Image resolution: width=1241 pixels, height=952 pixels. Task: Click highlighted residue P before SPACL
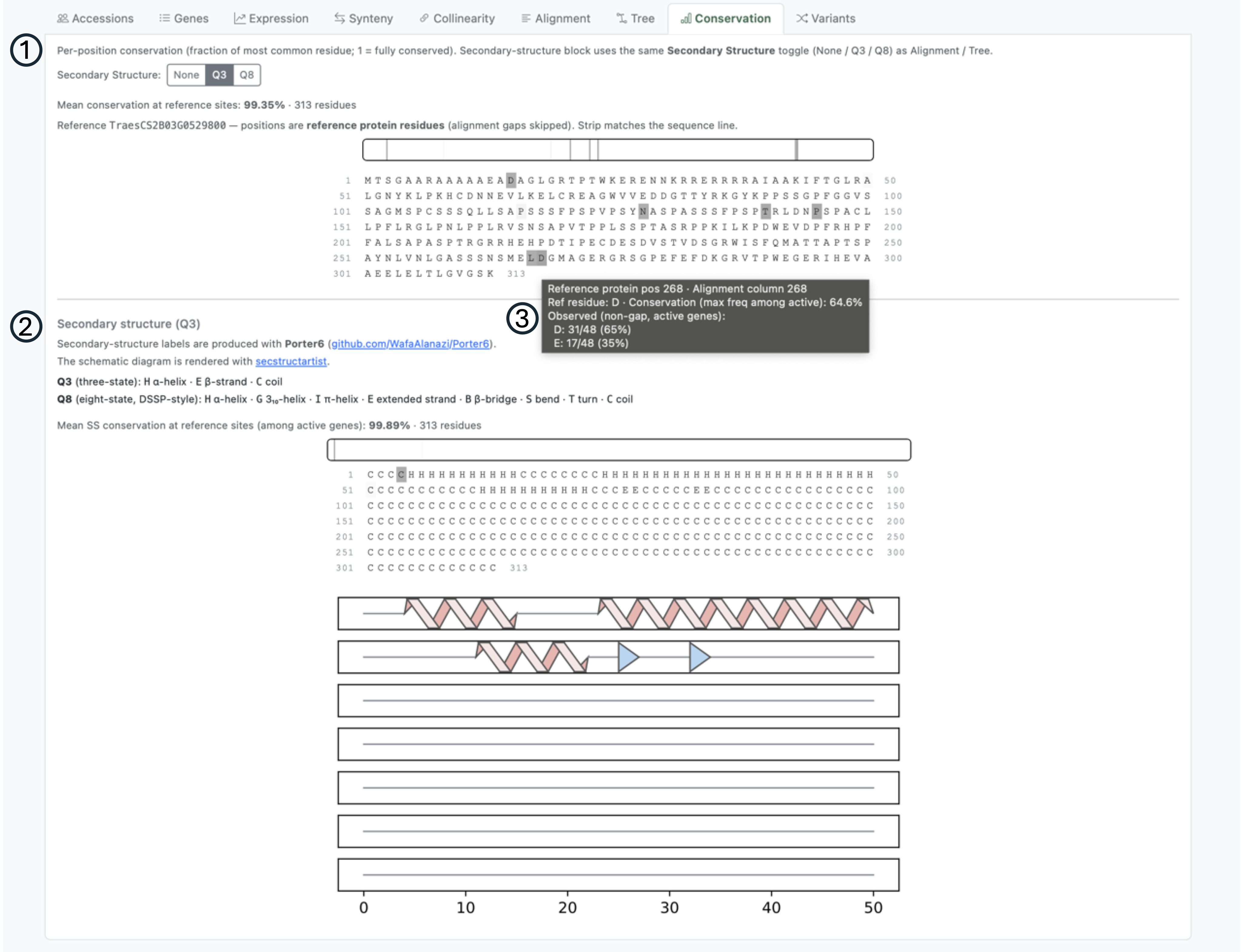pos(817,211)
